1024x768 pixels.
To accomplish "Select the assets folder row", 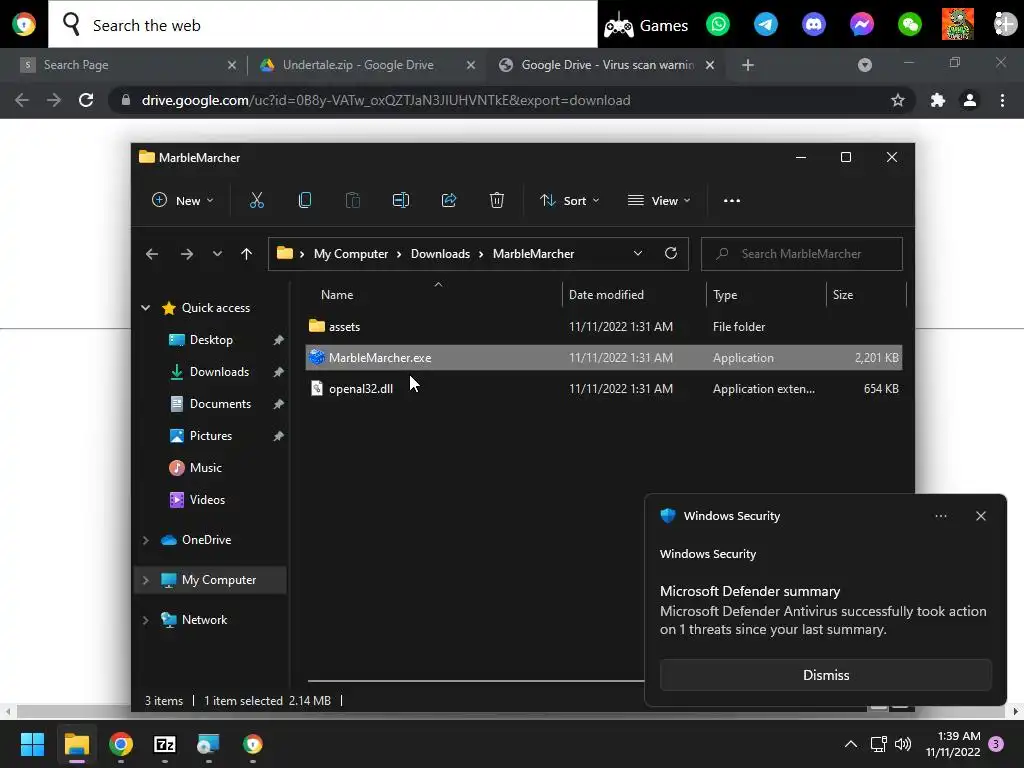I will click(x=603, y=327).
